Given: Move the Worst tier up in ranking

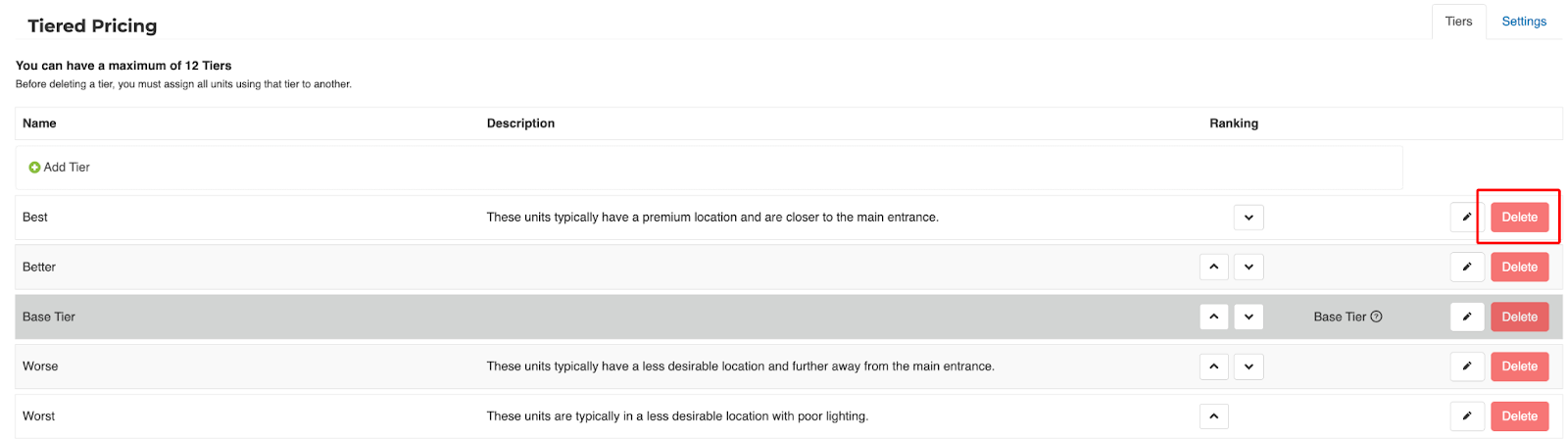Looking at the screenshot, I should coord(1213,416).
